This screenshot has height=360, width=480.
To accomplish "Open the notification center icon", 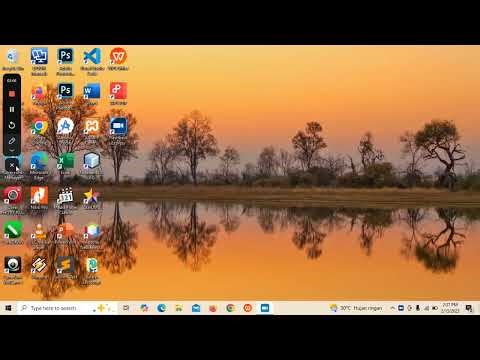I will (469, 308).
